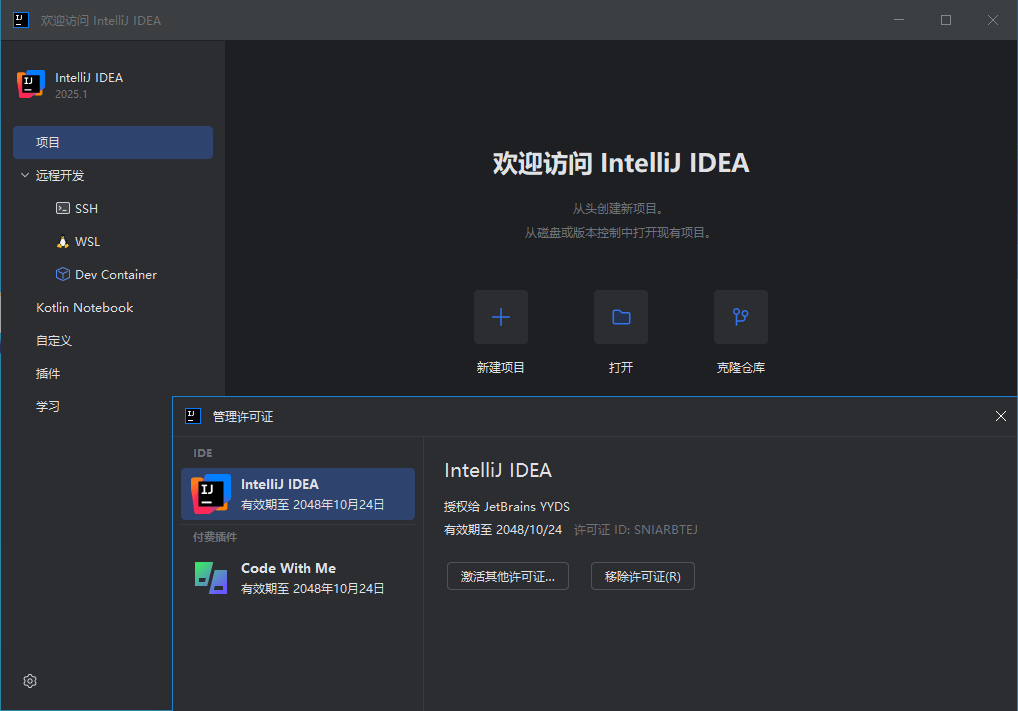The image size is (1018, 711).
Task: Click the IDE section header in license list
Action: [203, 453]
